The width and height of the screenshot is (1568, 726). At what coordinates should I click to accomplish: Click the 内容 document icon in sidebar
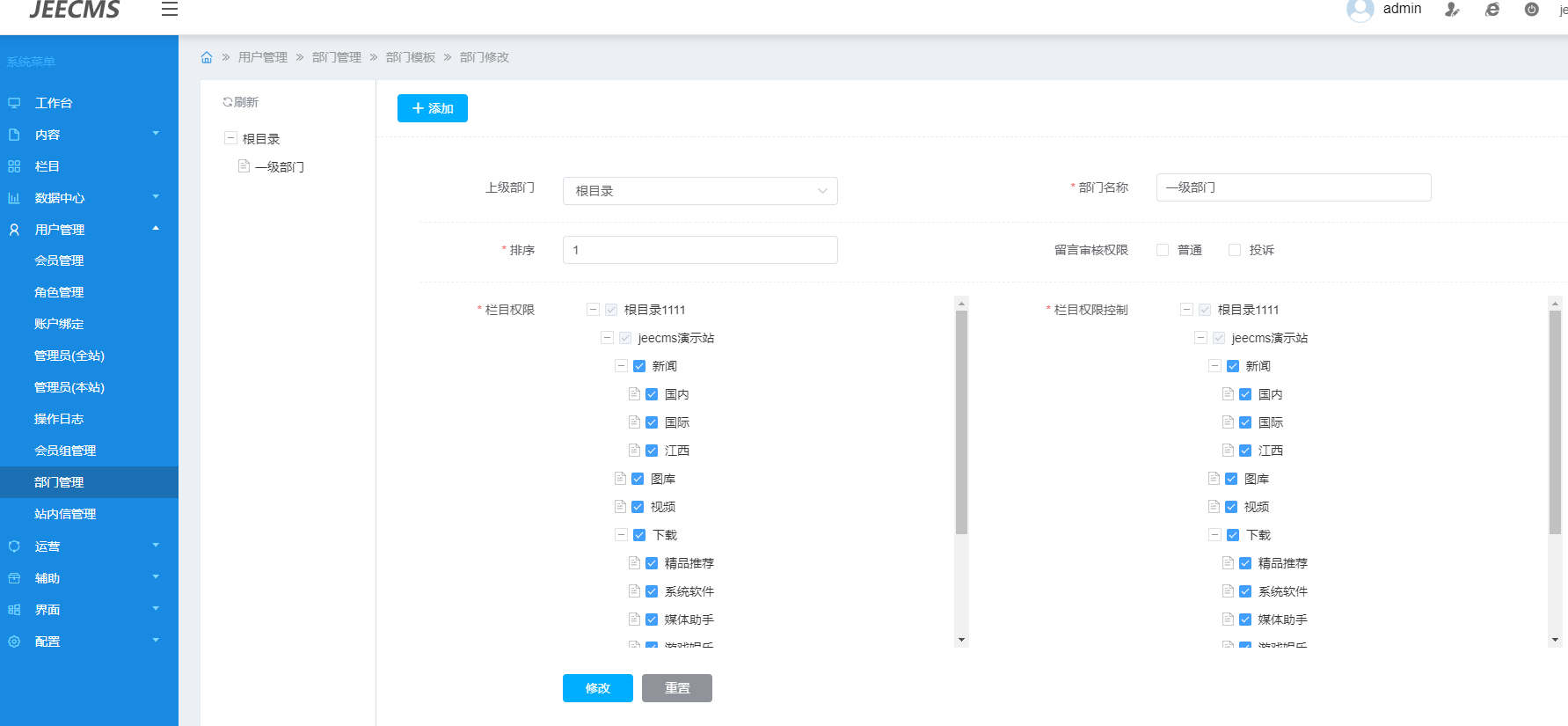[x=14, y=135]
